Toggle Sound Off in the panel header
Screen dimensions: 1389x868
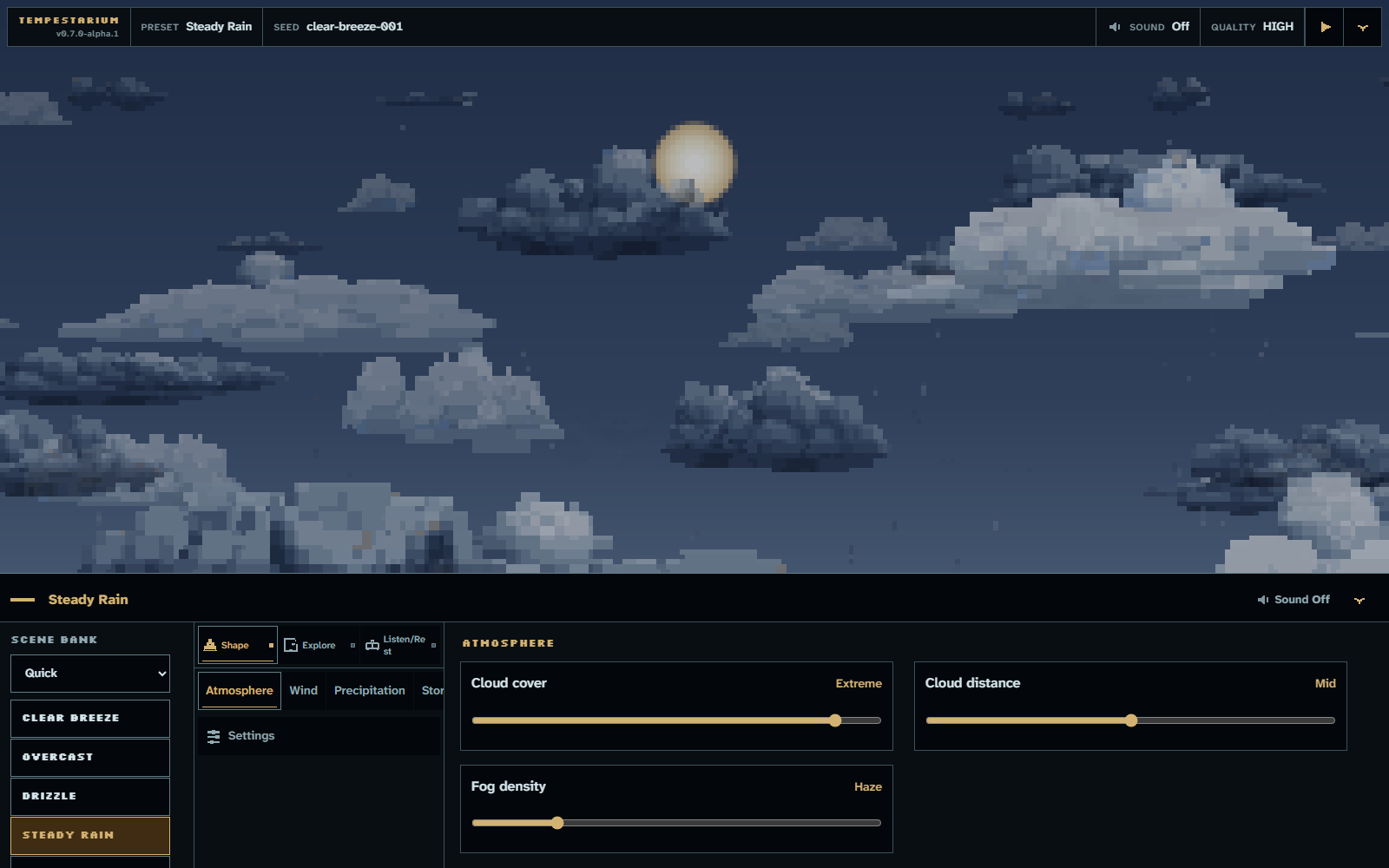(1294, 600)
